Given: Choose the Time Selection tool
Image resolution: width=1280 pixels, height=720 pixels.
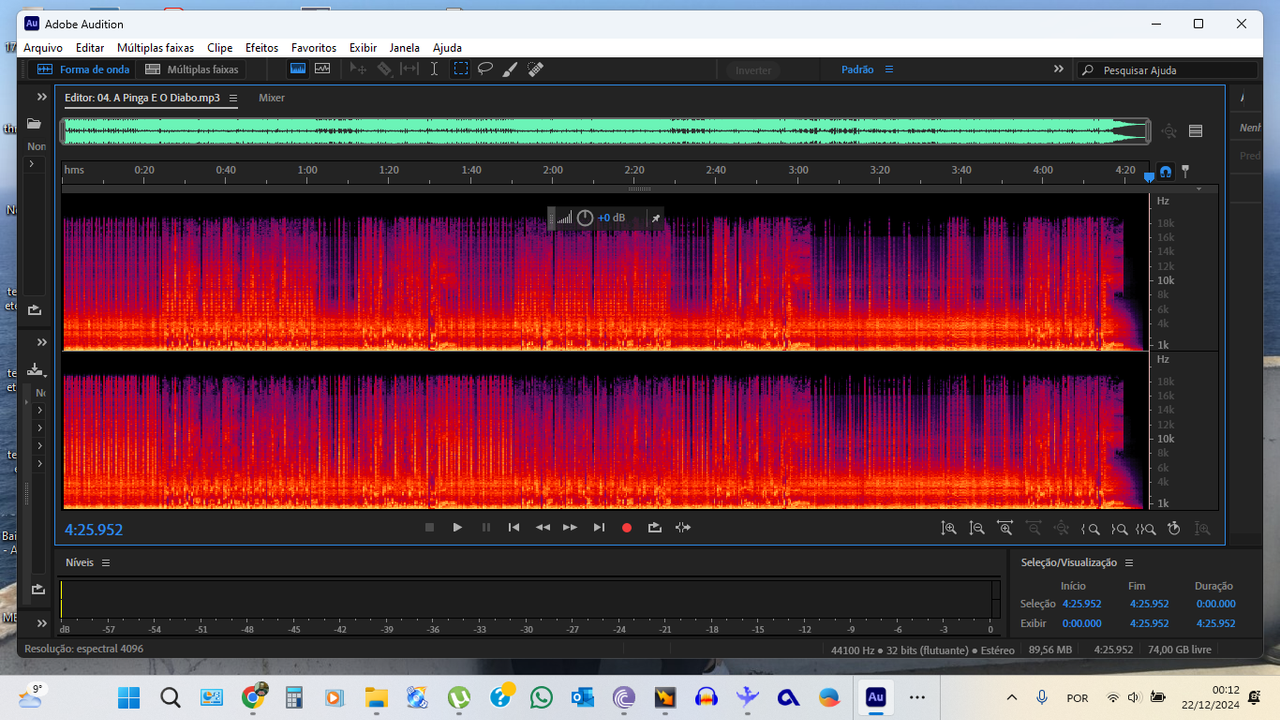Looking at the screenshot, I should (x=434, y=69).
